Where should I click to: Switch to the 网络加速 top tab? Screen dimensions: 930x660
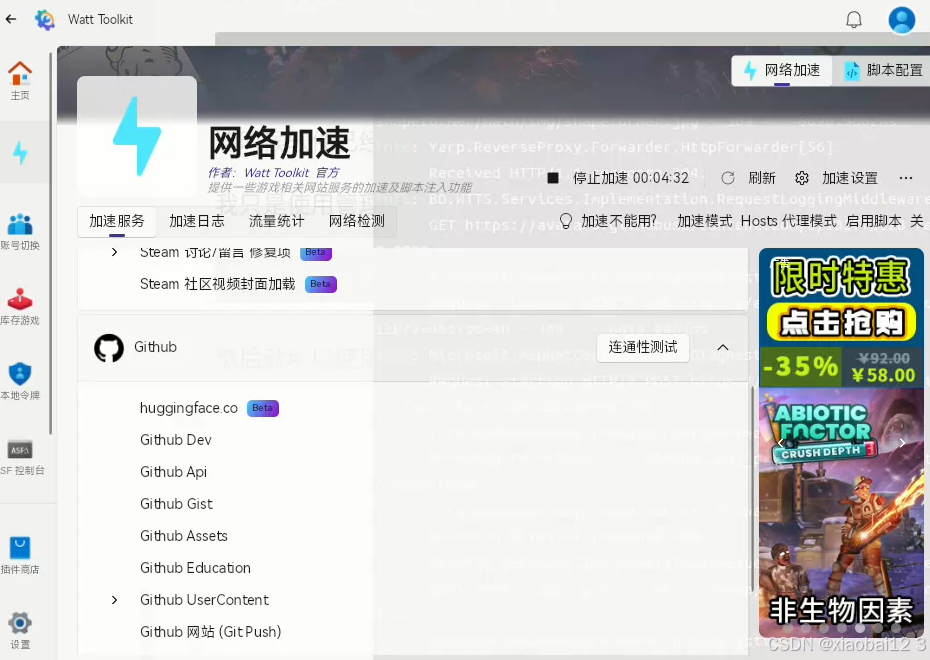[782, 71]
